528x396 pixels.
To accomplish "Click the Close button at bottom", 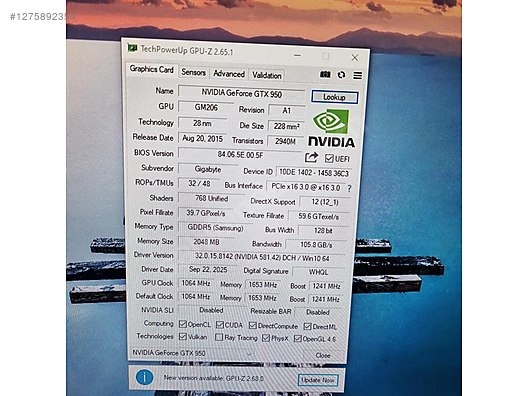I will [323, 355].
